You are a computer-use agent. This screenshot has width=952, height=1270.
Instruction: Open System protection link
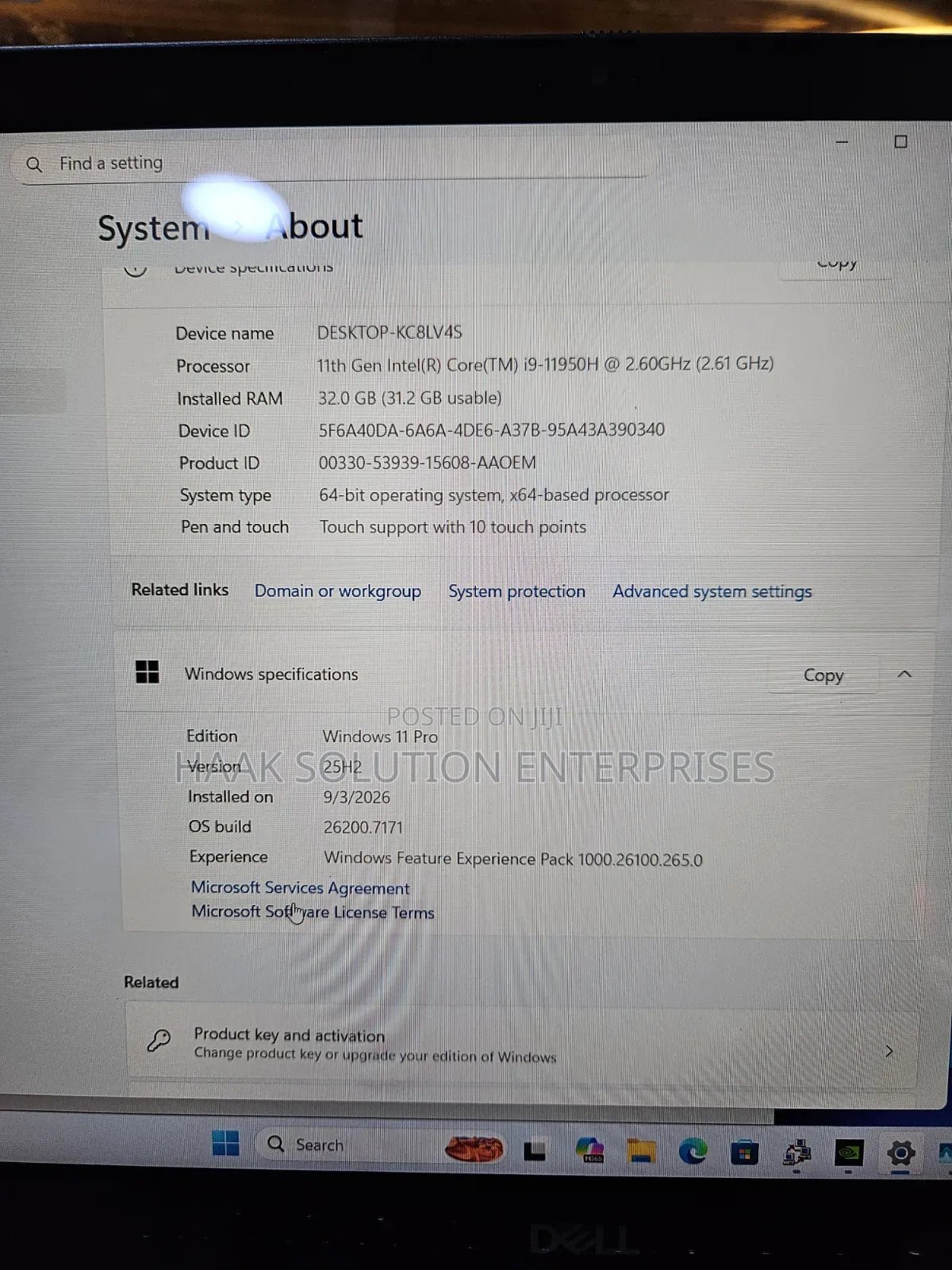[x=516, y=591]
